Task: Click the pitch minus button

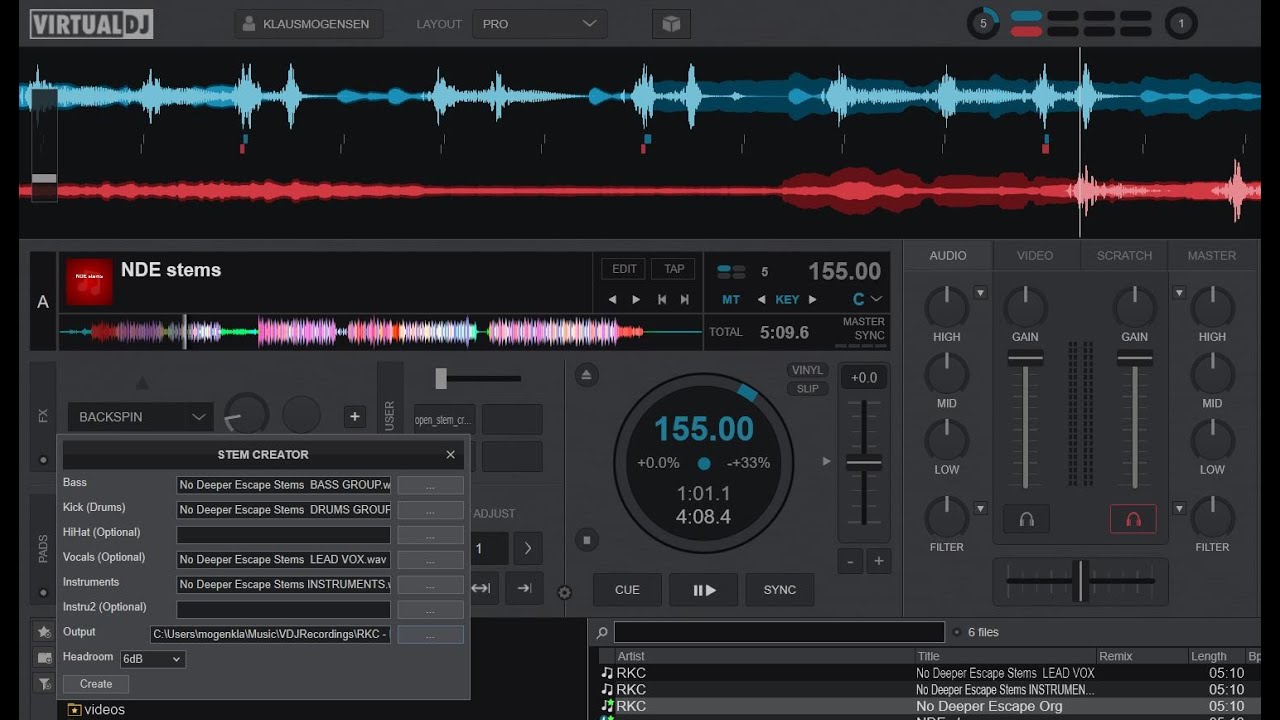Action: click(850, 561)
